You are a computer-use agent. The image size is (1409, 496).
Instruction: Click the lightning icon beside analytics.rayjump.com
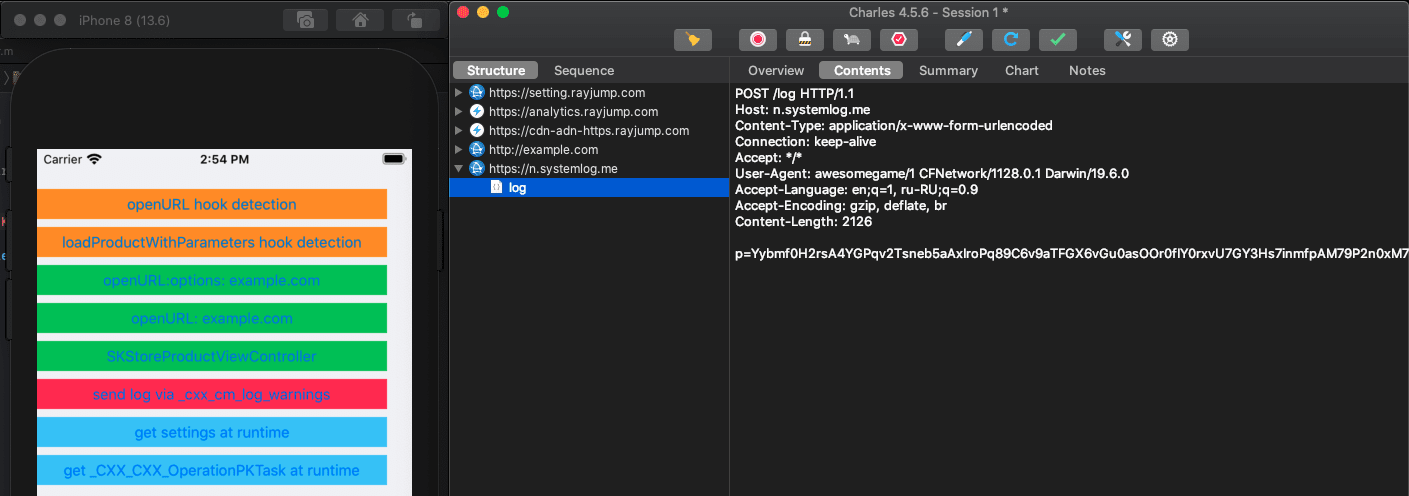pyautogui.click(x=477, y=111)
